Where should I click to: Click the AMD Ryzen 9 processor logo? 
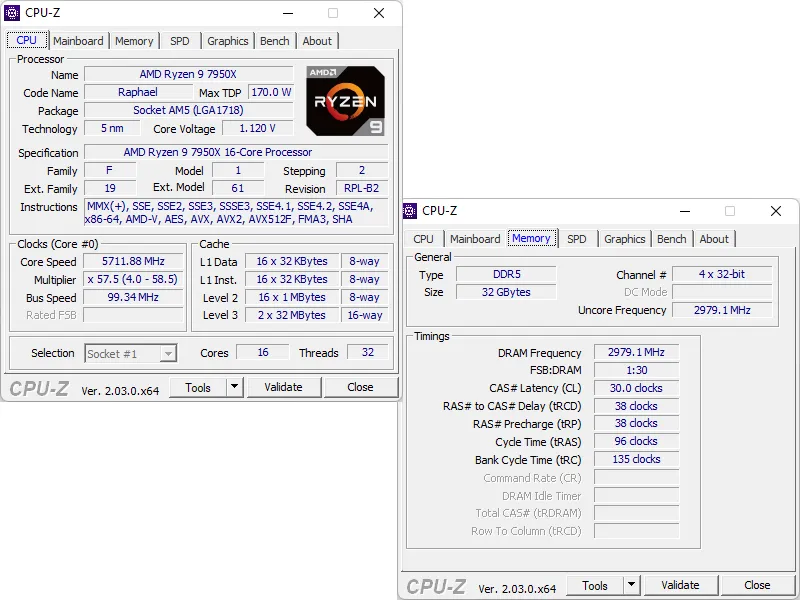click(x=345, y=101)
